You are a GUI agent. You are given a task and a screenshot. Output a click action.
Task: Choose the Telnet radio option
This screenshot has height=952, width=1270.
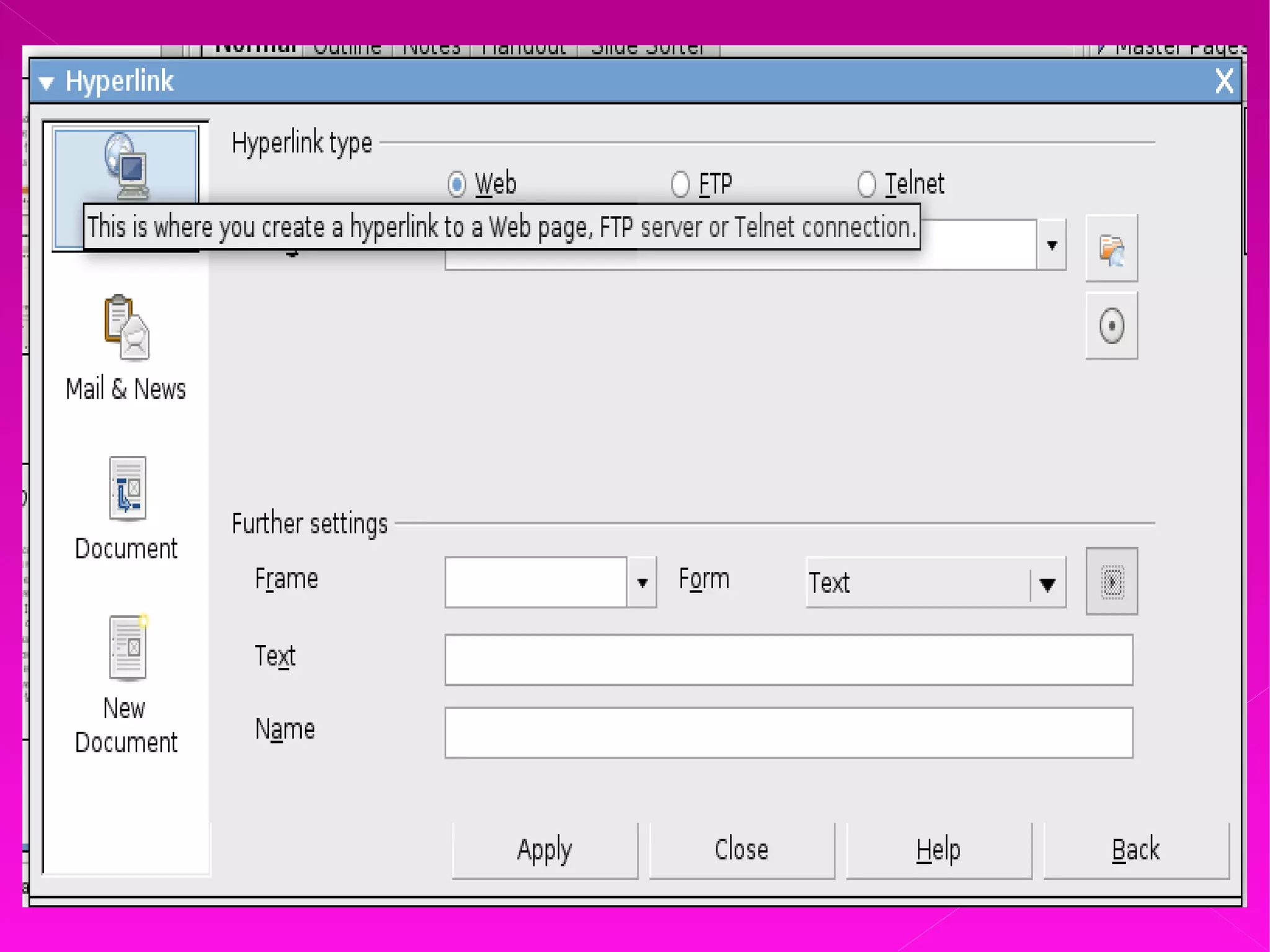coord(866,184)
